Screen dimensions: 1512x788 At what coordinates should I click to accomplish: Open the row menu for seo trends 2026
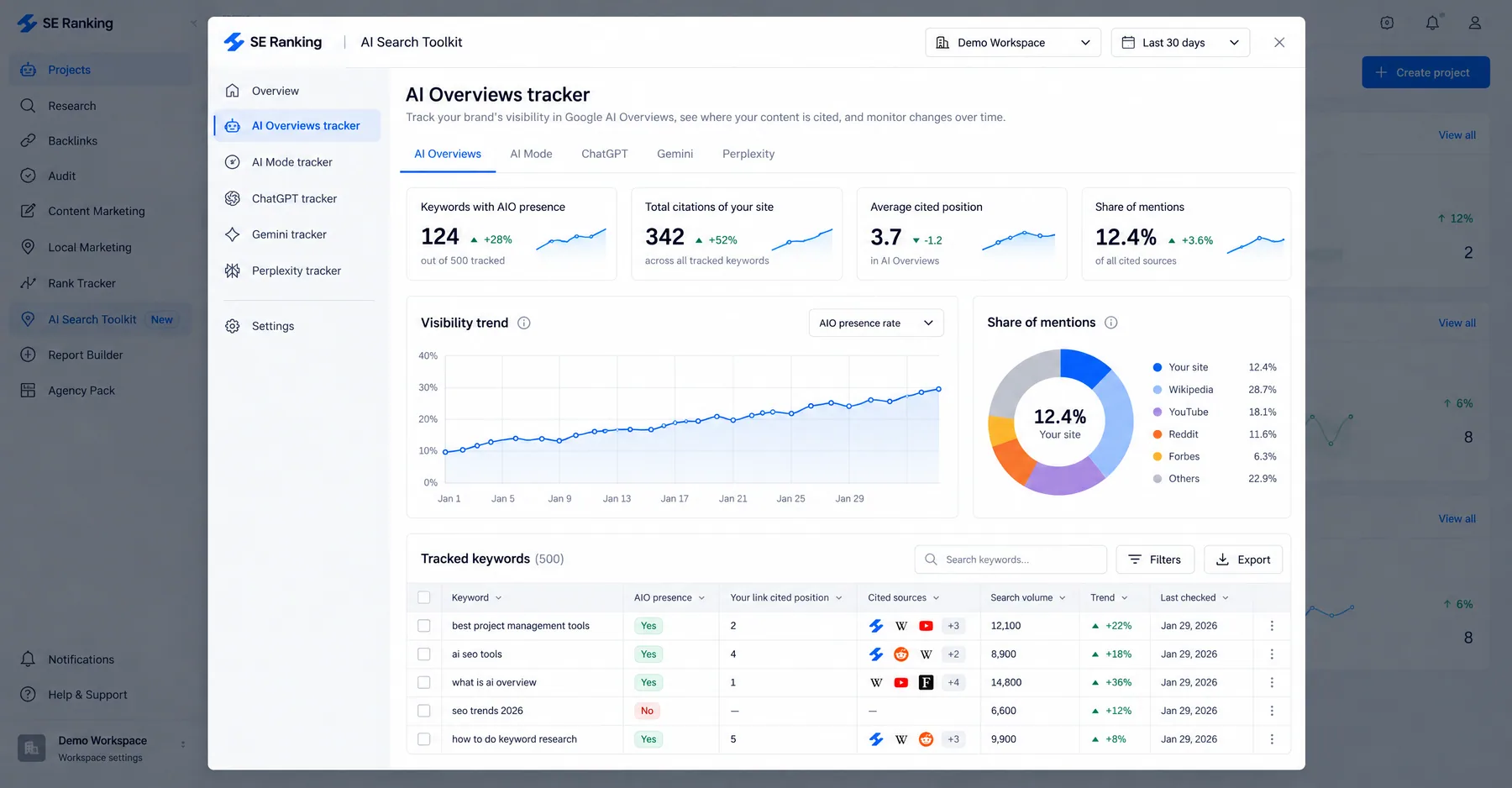1272,711
